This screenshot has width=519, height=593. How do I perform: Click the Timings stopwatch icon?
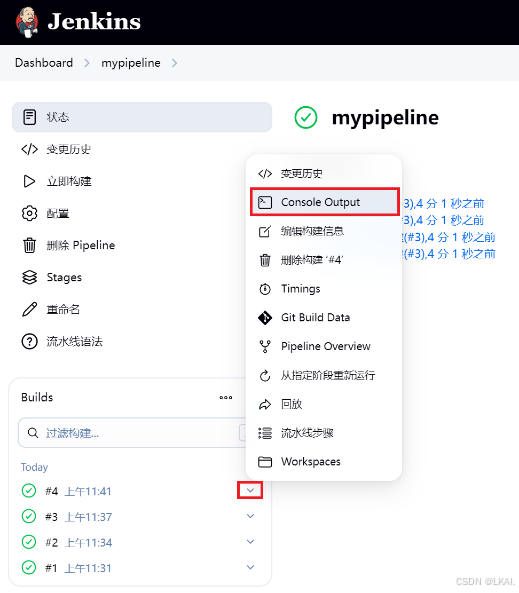pyautogui.click(x=265, y=289)
